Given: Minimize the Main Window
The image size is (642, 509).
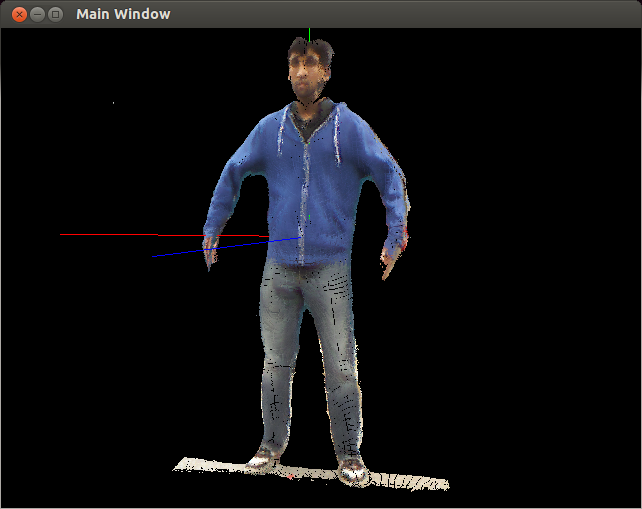Looking at the screenshot, I should pyautogui.click(x=37, y=14).
